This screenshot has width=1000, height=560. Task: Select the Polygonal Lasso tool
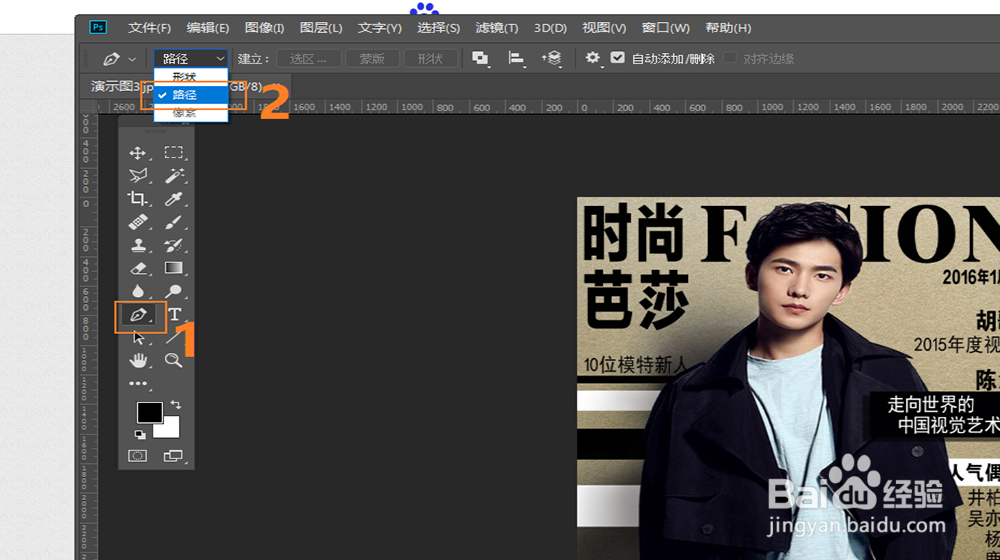coord(138,175)
